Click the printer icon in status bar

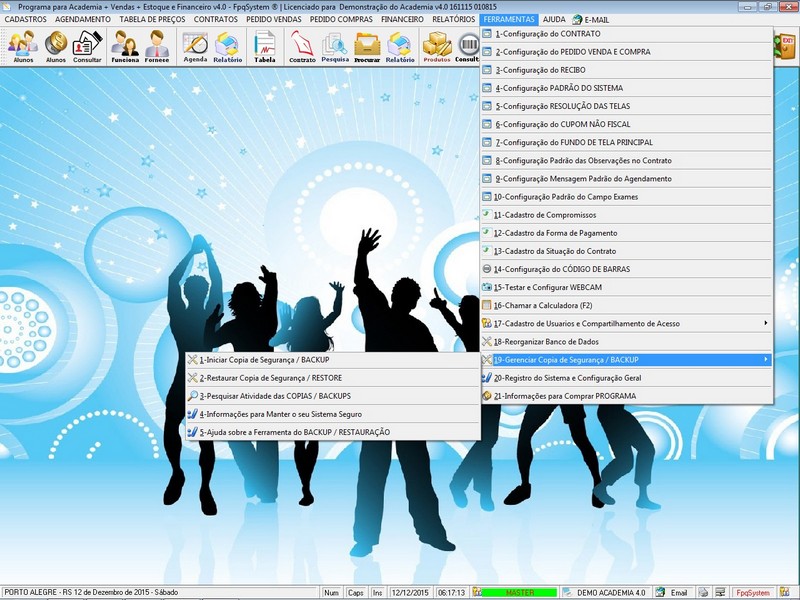coord(703,592)
